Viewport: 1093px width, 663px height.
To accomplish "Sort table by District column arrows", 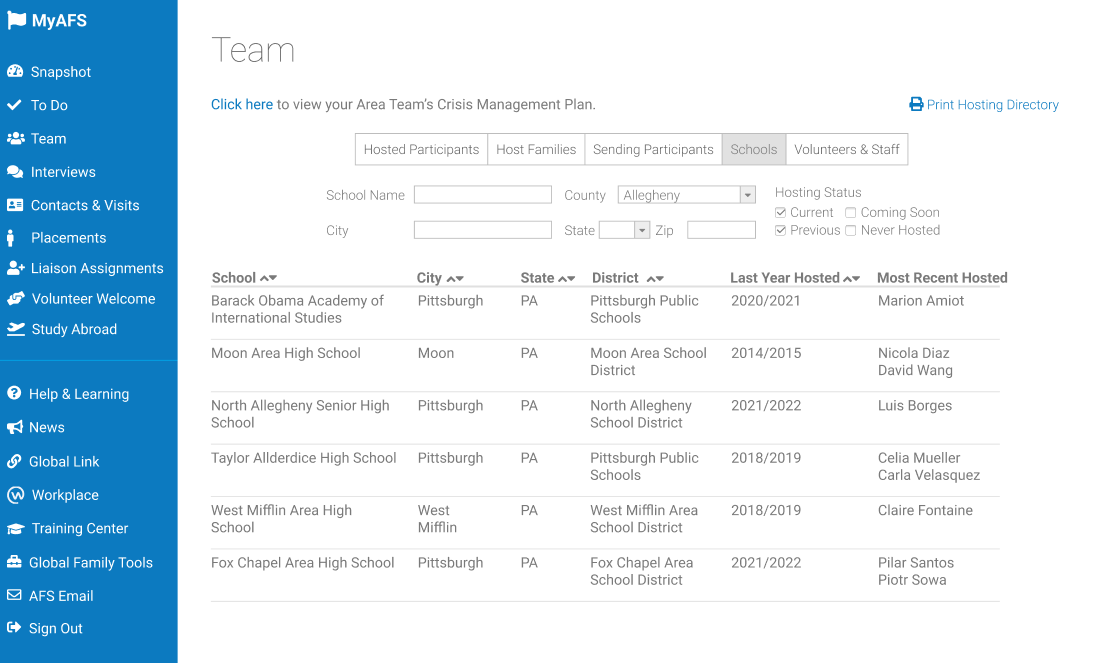I will click(x=655, y=278).
